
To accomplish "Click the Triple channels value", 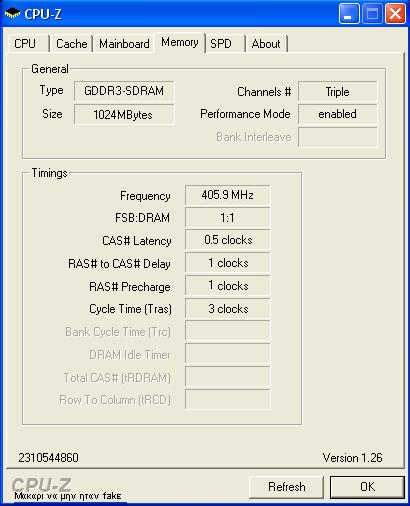I will coord(337,91).
